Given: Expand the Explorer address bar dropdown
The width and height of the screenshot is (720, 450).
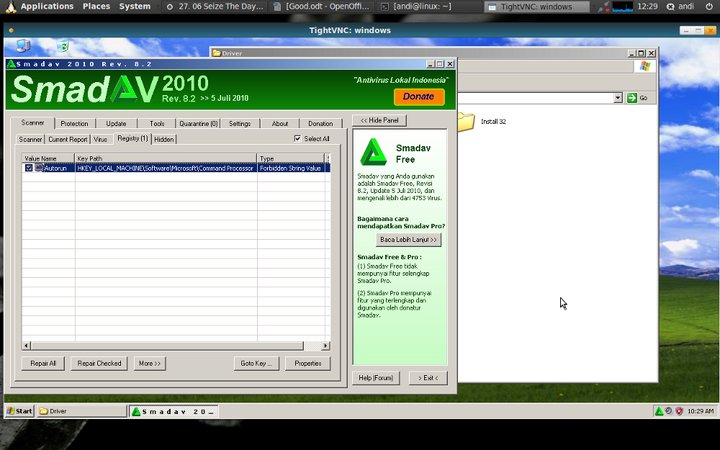Looking at the screenshot, I should tap(618, 98).
